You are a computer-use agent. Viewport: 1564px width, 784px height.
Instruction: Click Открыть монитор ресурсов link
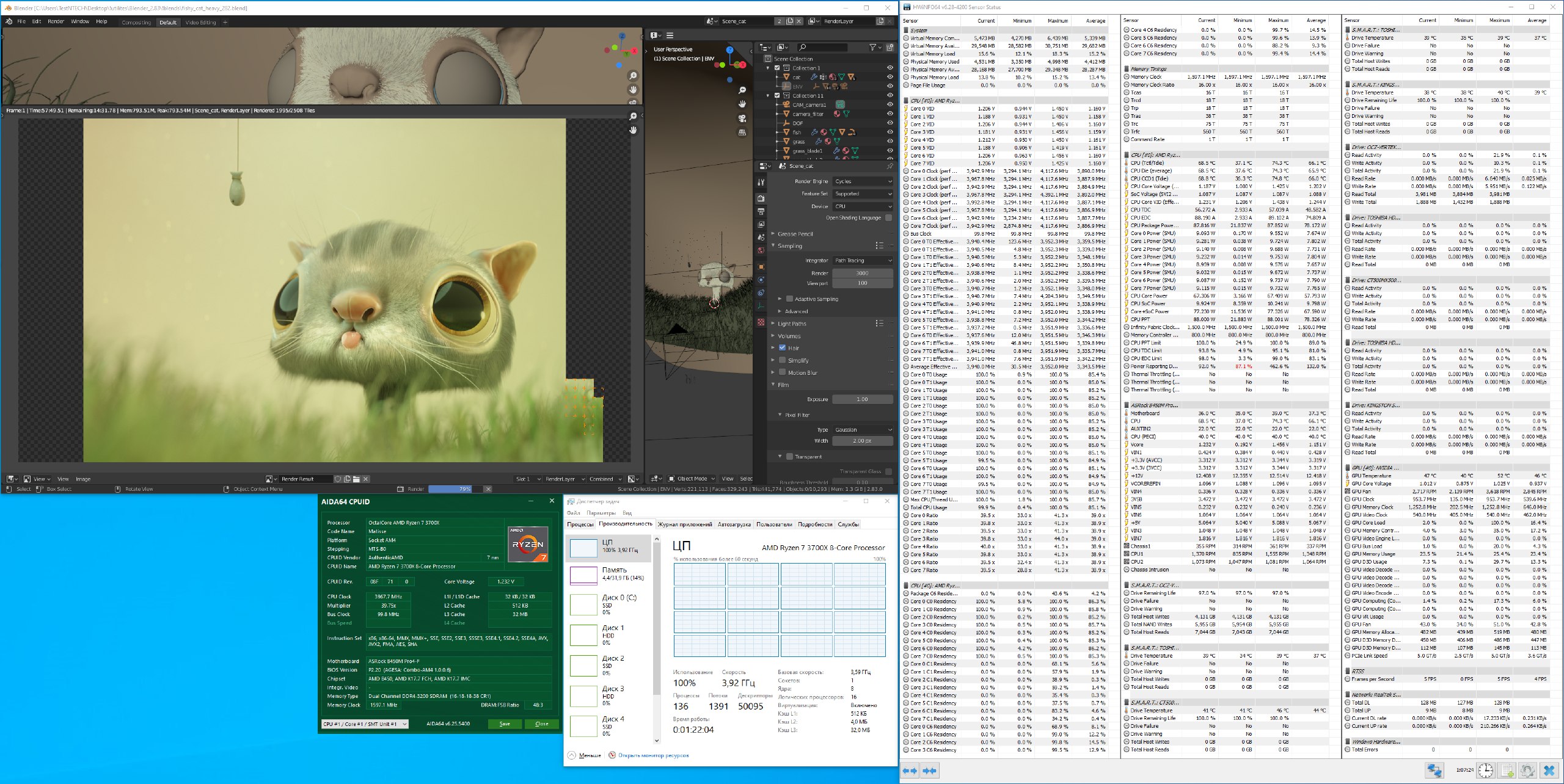pyautogui.click(x=652, y=755)
